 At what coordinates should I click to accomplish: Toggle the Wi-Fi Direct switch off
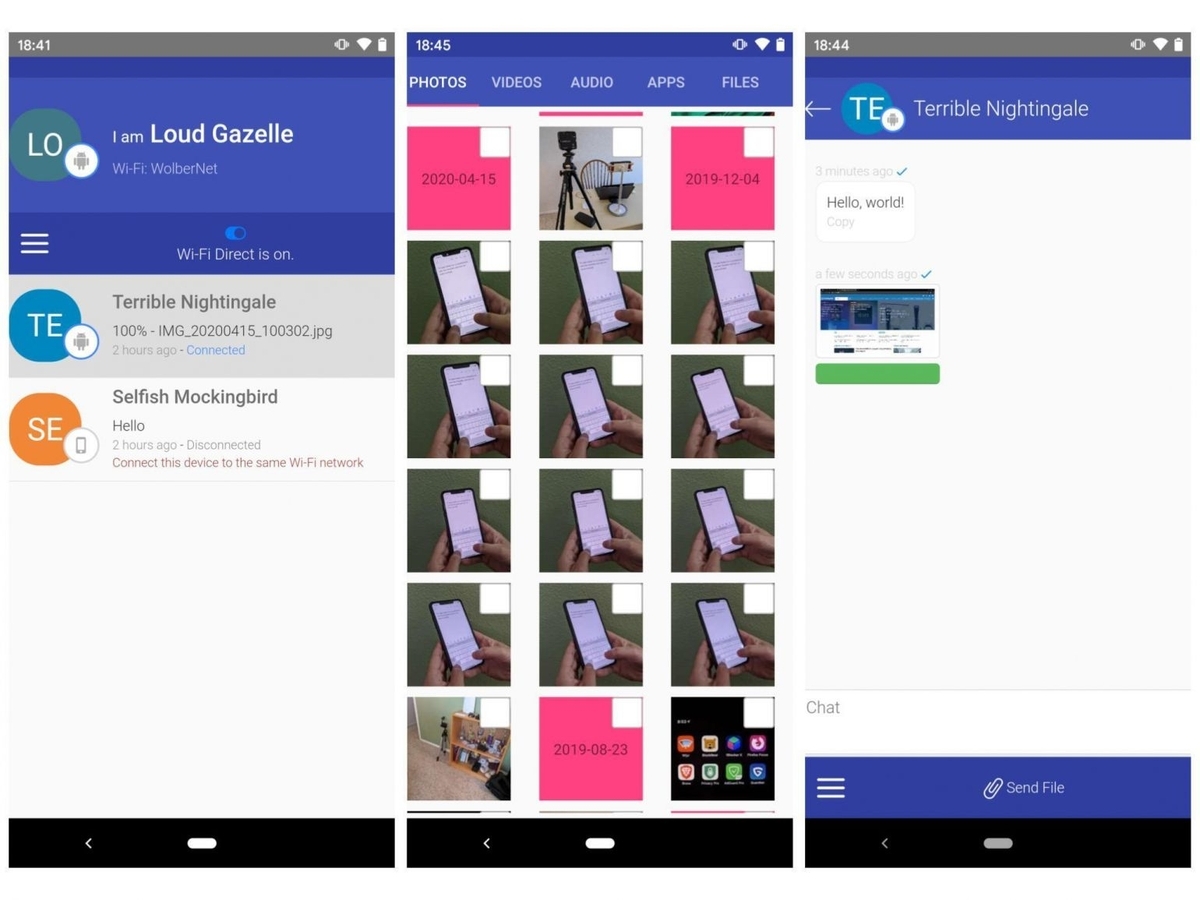pos(235,233)
